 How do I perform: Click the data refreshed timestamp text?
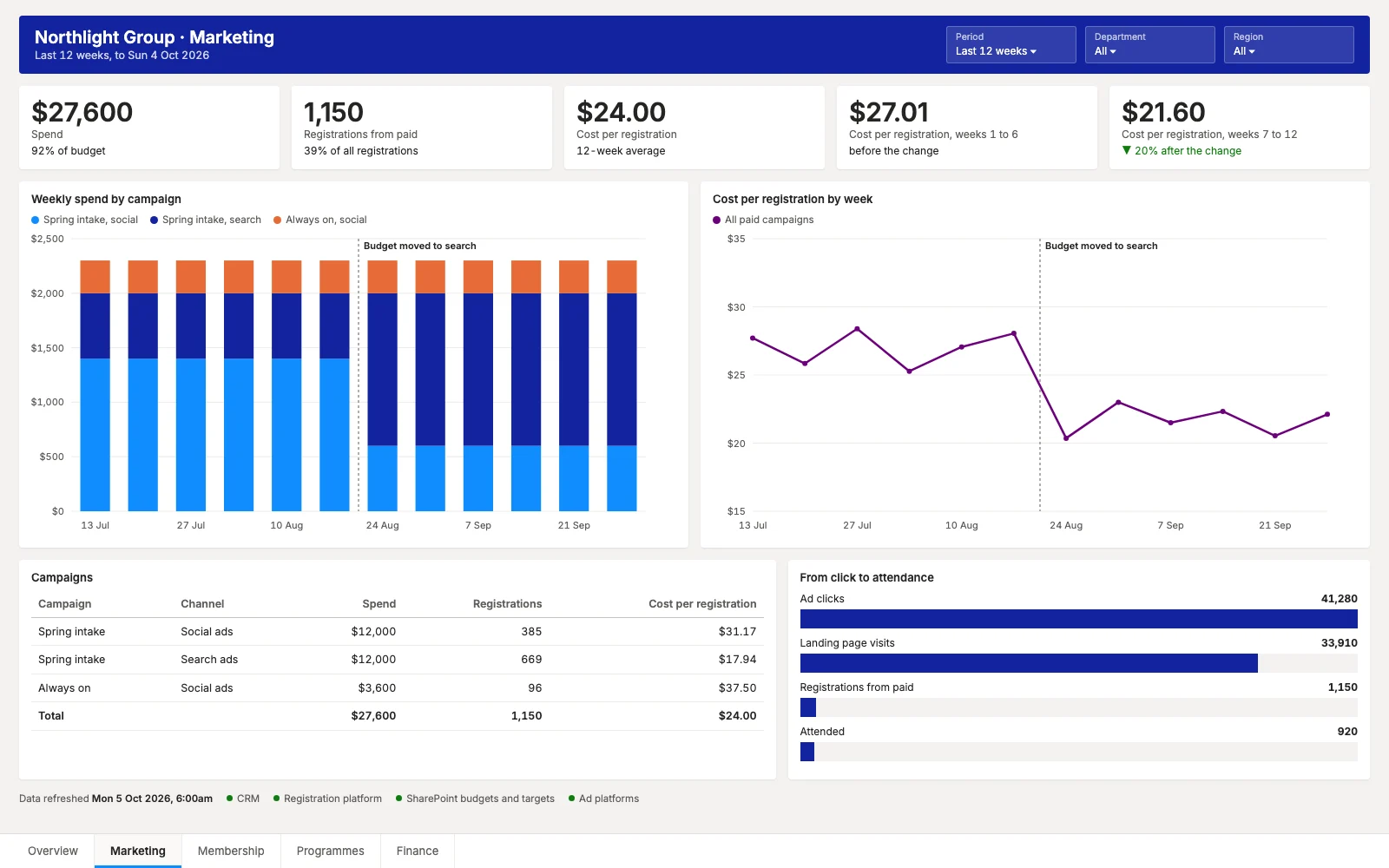click(152, 799)
